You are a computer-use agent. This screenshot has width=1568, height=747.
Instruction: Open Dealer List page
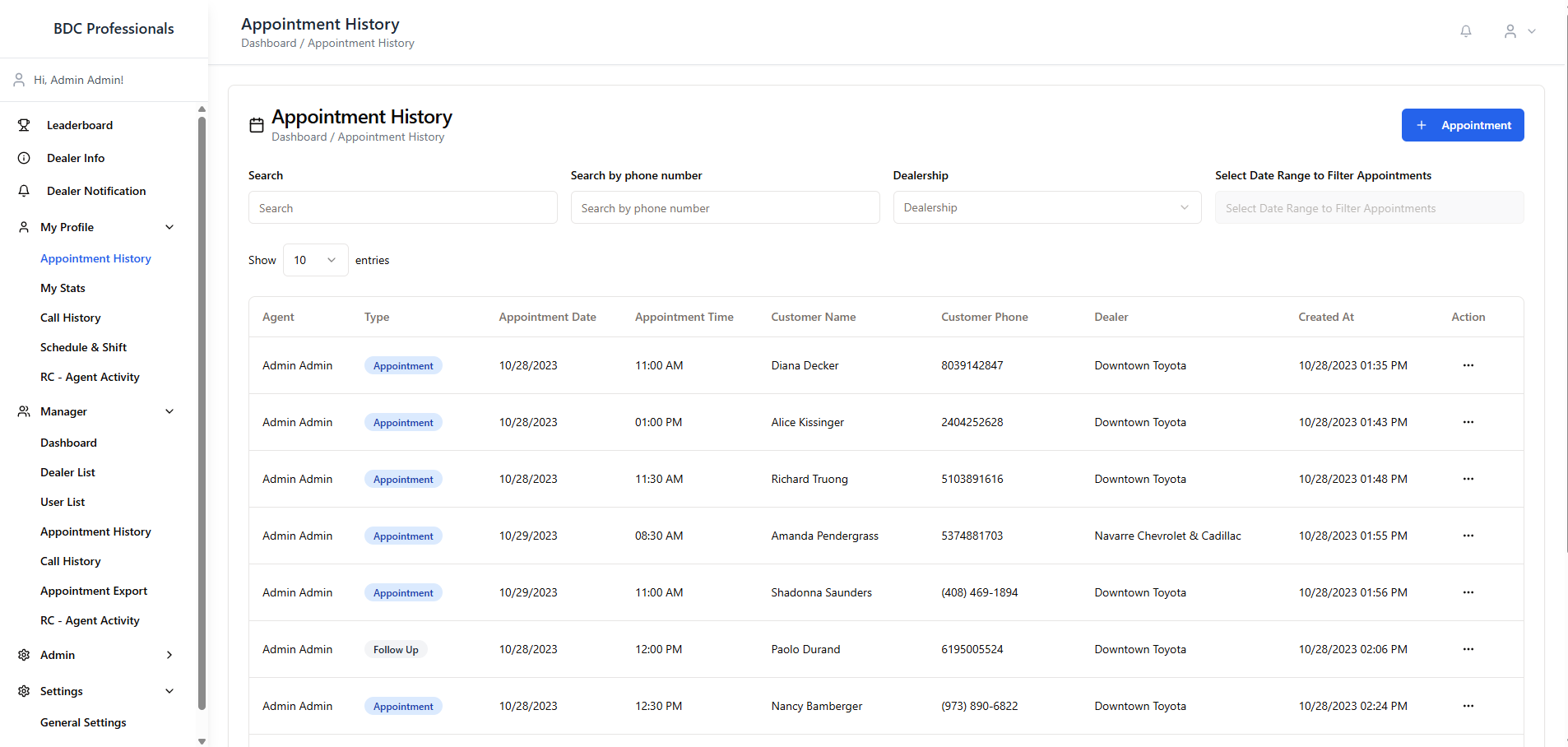[67, 472]
